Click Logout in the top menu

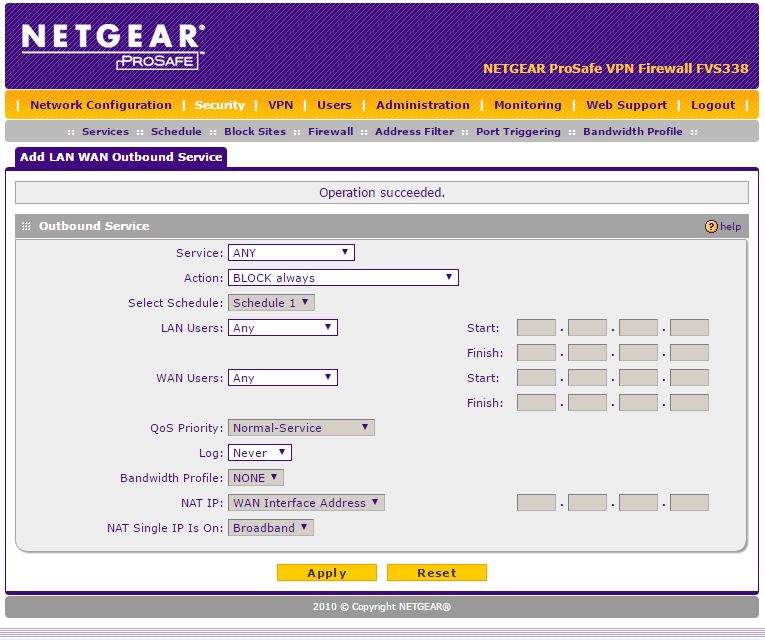pyautogui.click(x=712, y=105)
